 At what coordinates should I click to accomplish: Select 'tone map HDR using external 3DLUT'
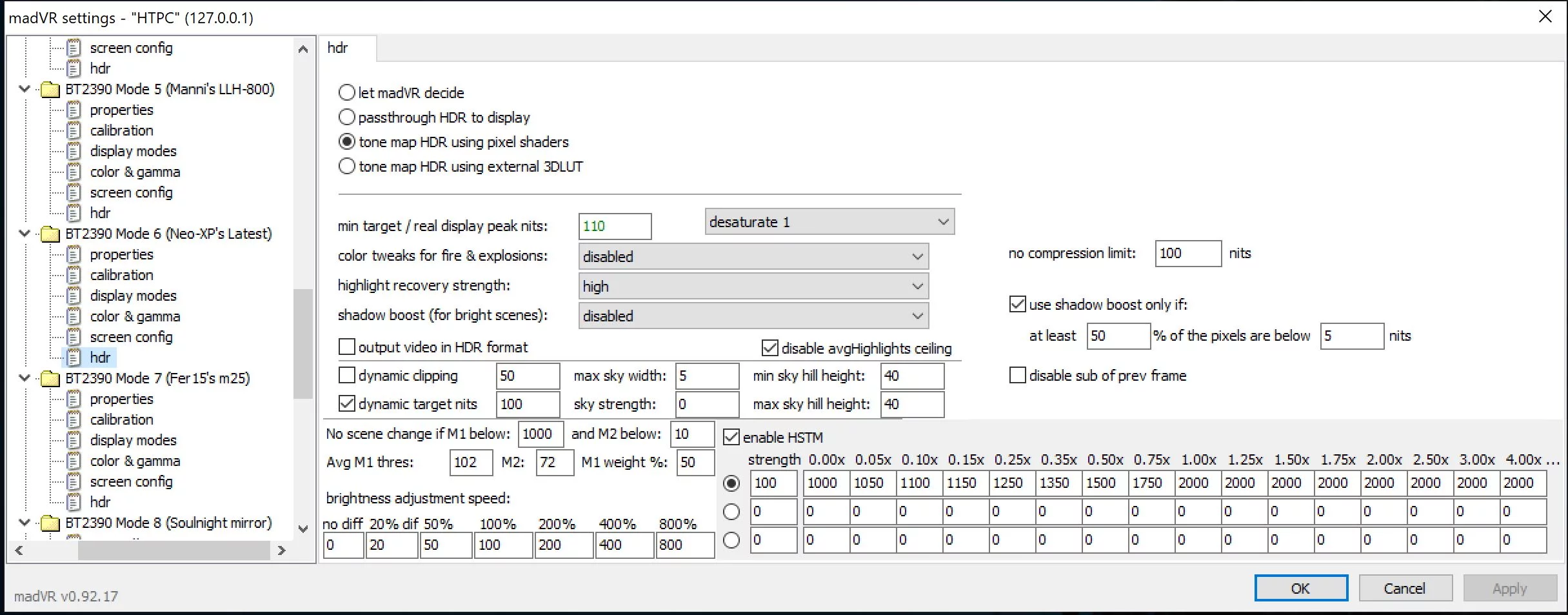click(x=347, y=166)
